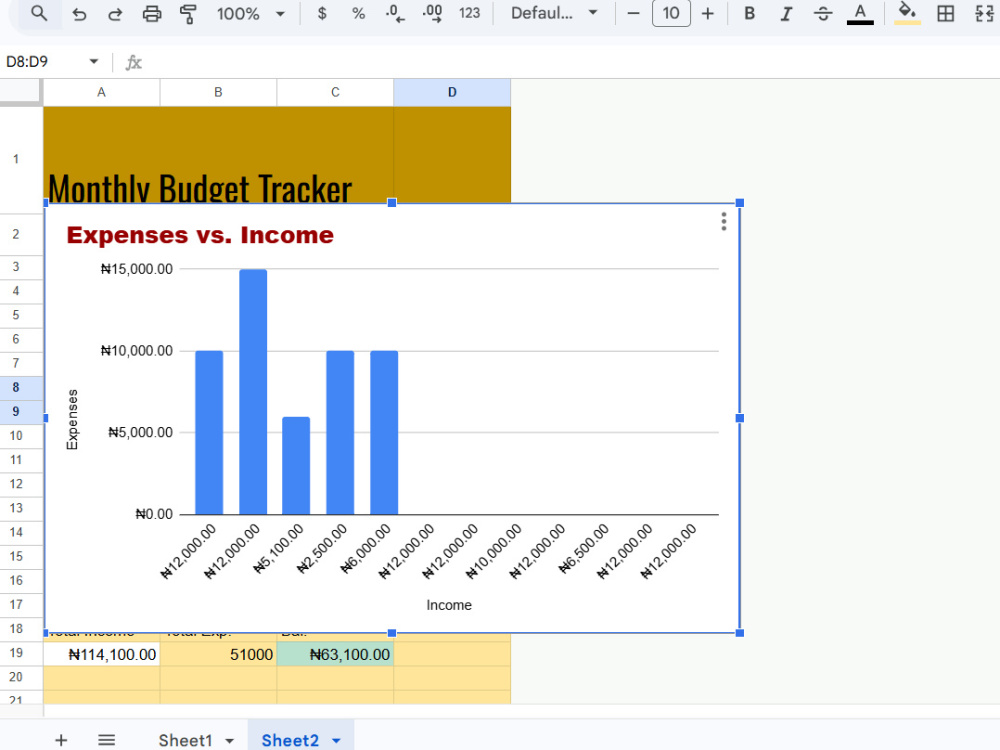Format as percent

[358, 13]
